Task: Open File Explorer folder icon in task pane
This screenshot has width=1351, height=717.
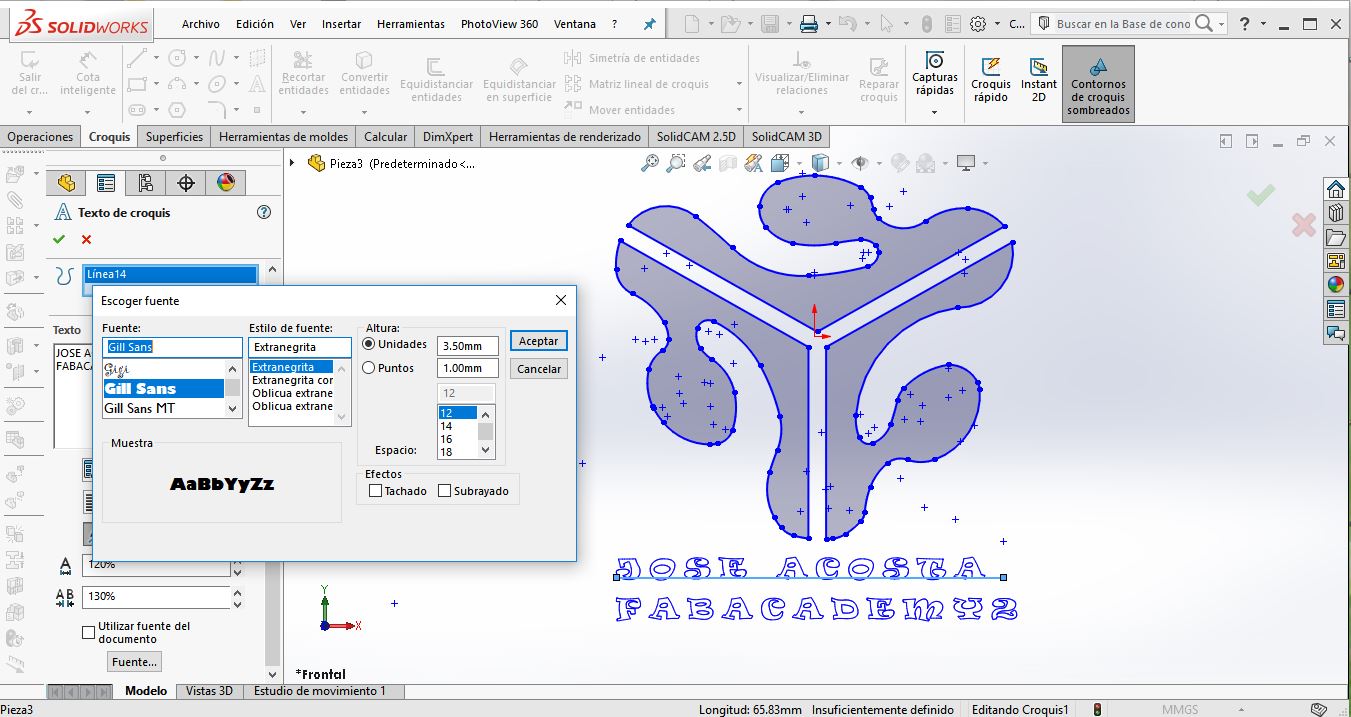Action: (x=1335, y=237)
